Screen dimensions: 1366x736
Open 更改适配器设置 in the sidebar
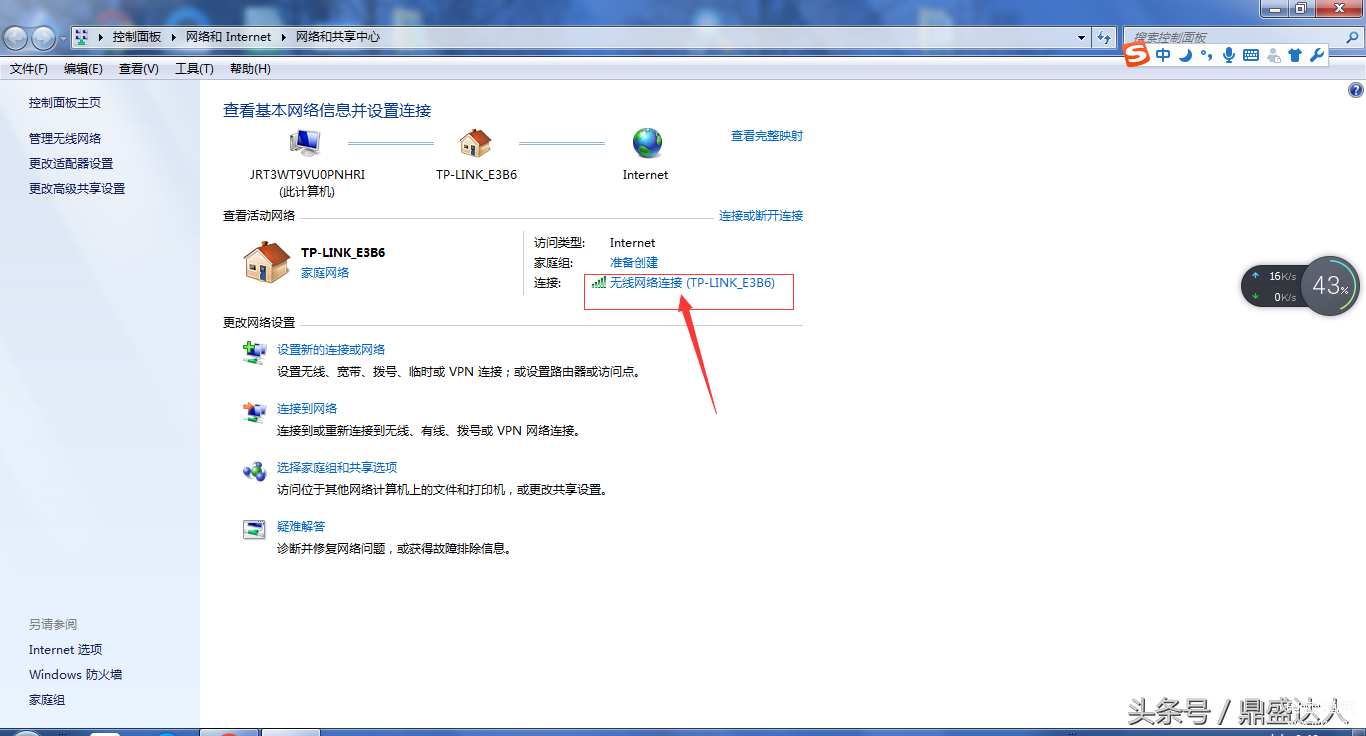pyautogui.click(x=71, y=164)
